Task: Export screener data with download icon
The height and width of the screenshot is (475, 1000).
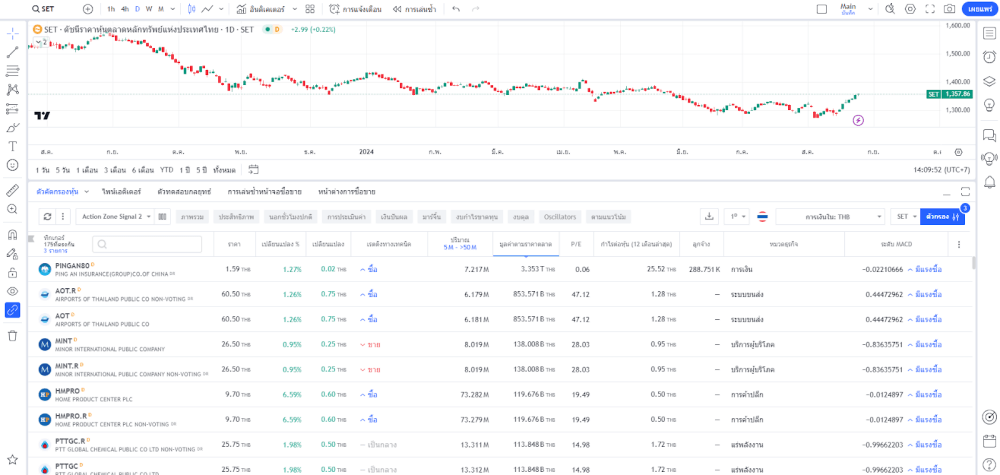Action: (x=709, y=216)
